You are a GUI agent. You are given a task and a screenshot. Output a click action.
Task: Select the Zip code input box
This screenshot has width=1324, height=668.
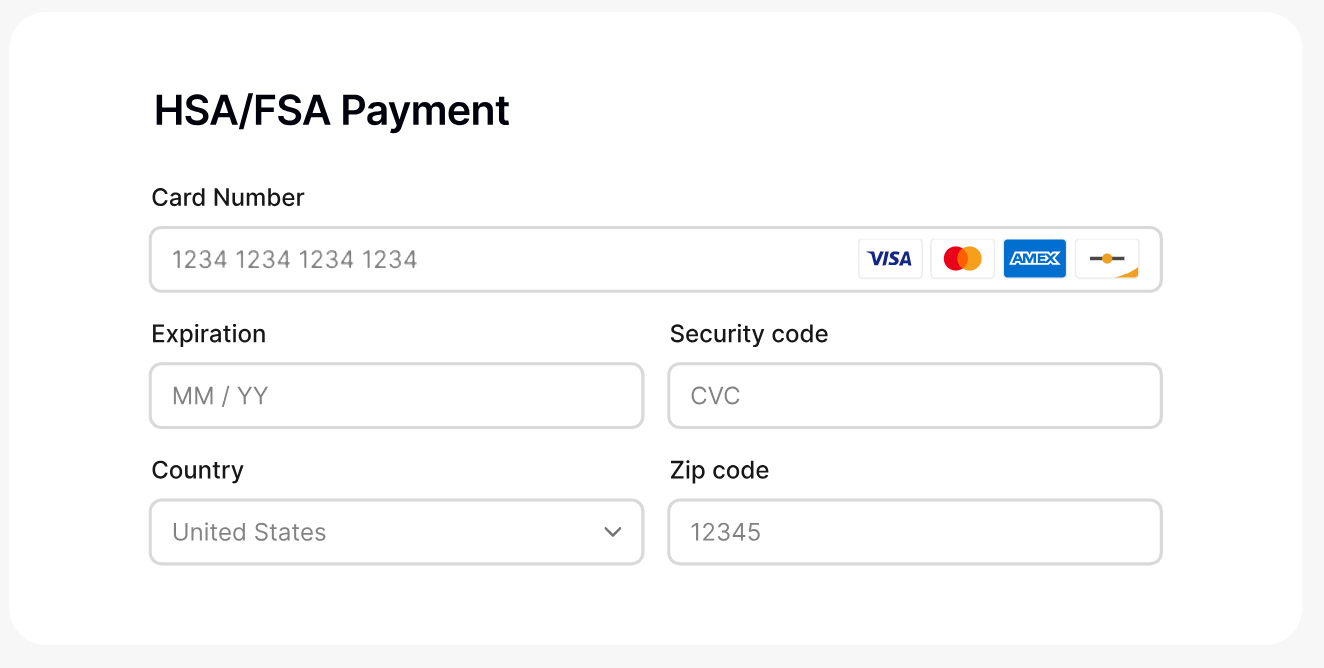coord(914,532)
